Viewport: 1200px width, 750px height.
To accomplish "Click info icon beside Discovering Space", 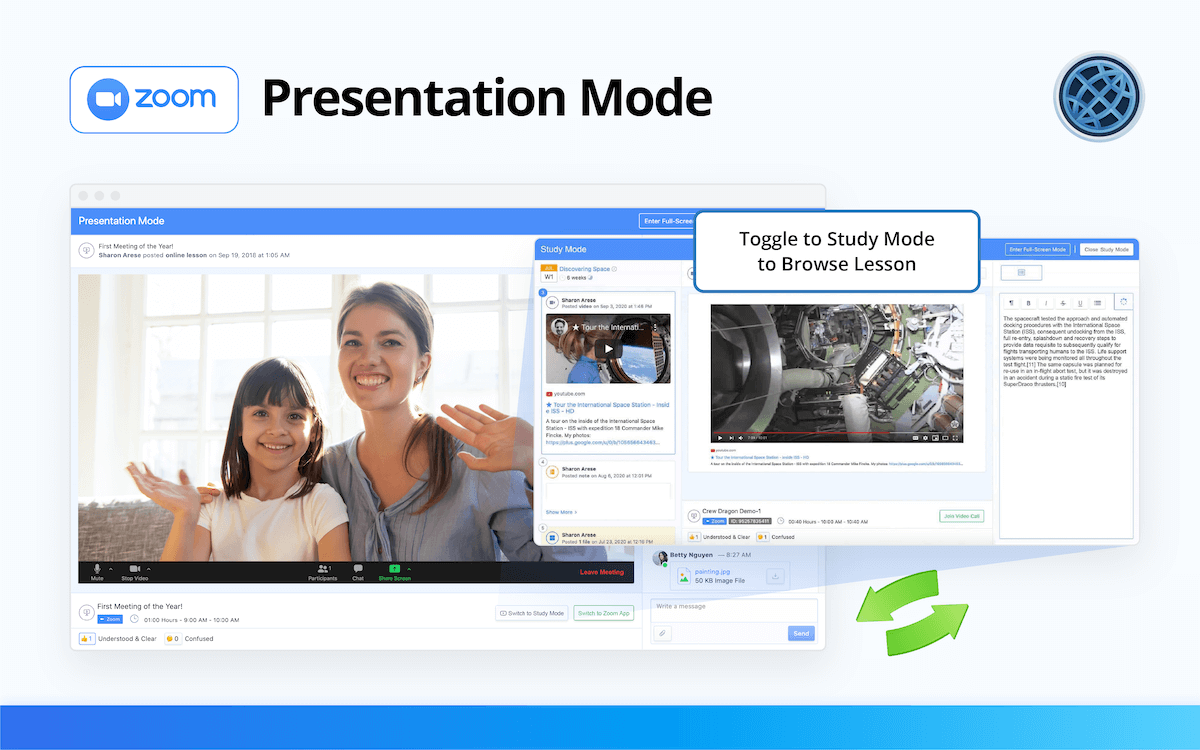I will [614, 269].
